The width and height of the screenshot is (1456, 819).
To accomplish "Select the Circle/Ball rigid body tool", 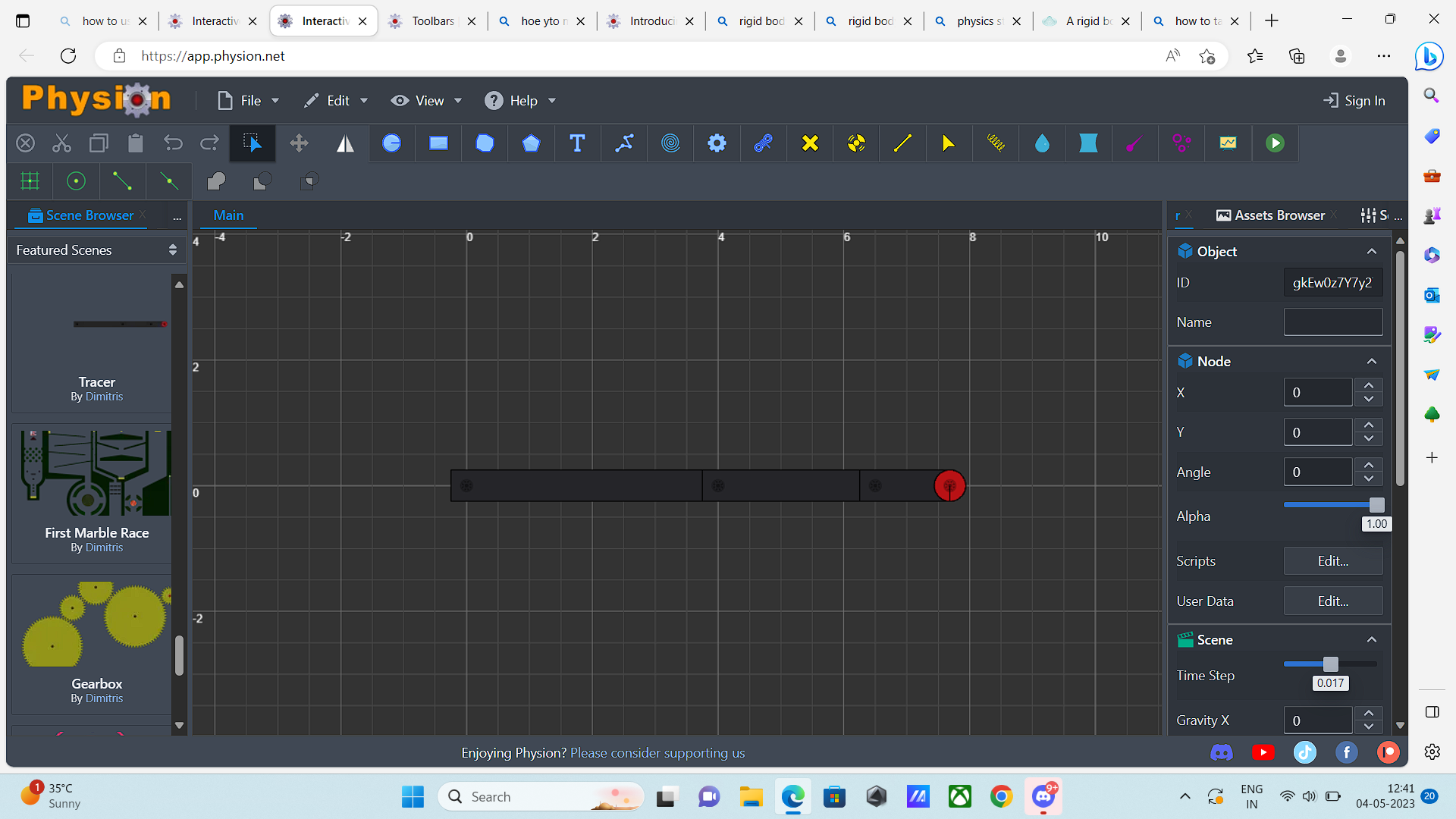I will [391, 142].
